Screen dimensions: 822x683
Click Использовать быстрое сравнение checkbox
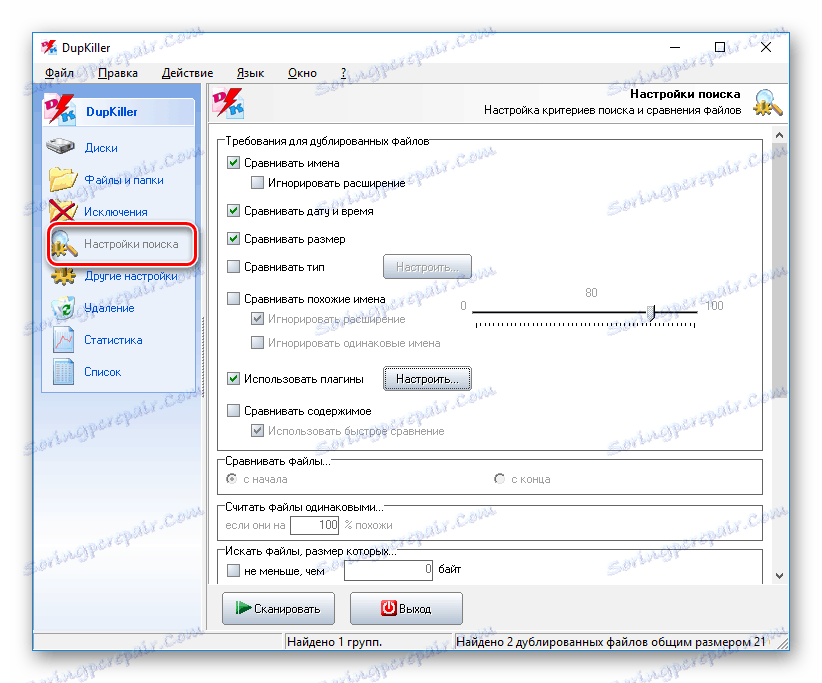pyautogui.click(x=257, y=431)
